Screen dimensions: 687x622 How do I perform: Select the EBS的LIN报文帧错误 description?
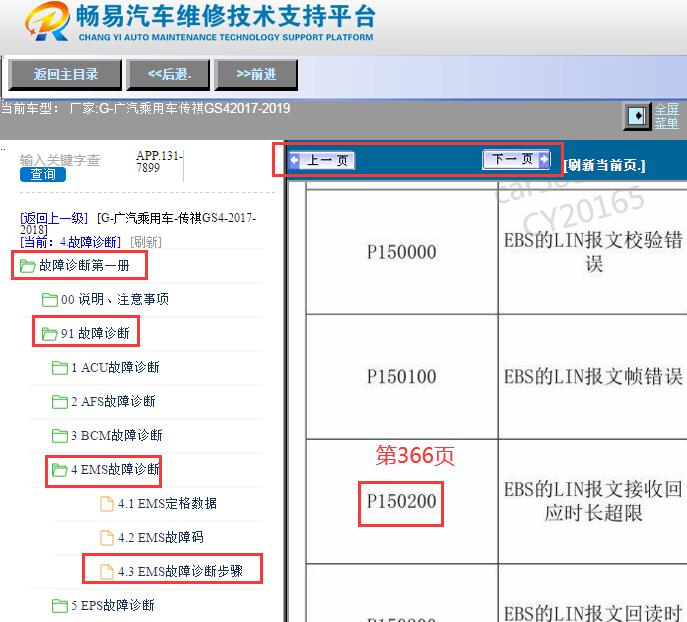point(593,377)
